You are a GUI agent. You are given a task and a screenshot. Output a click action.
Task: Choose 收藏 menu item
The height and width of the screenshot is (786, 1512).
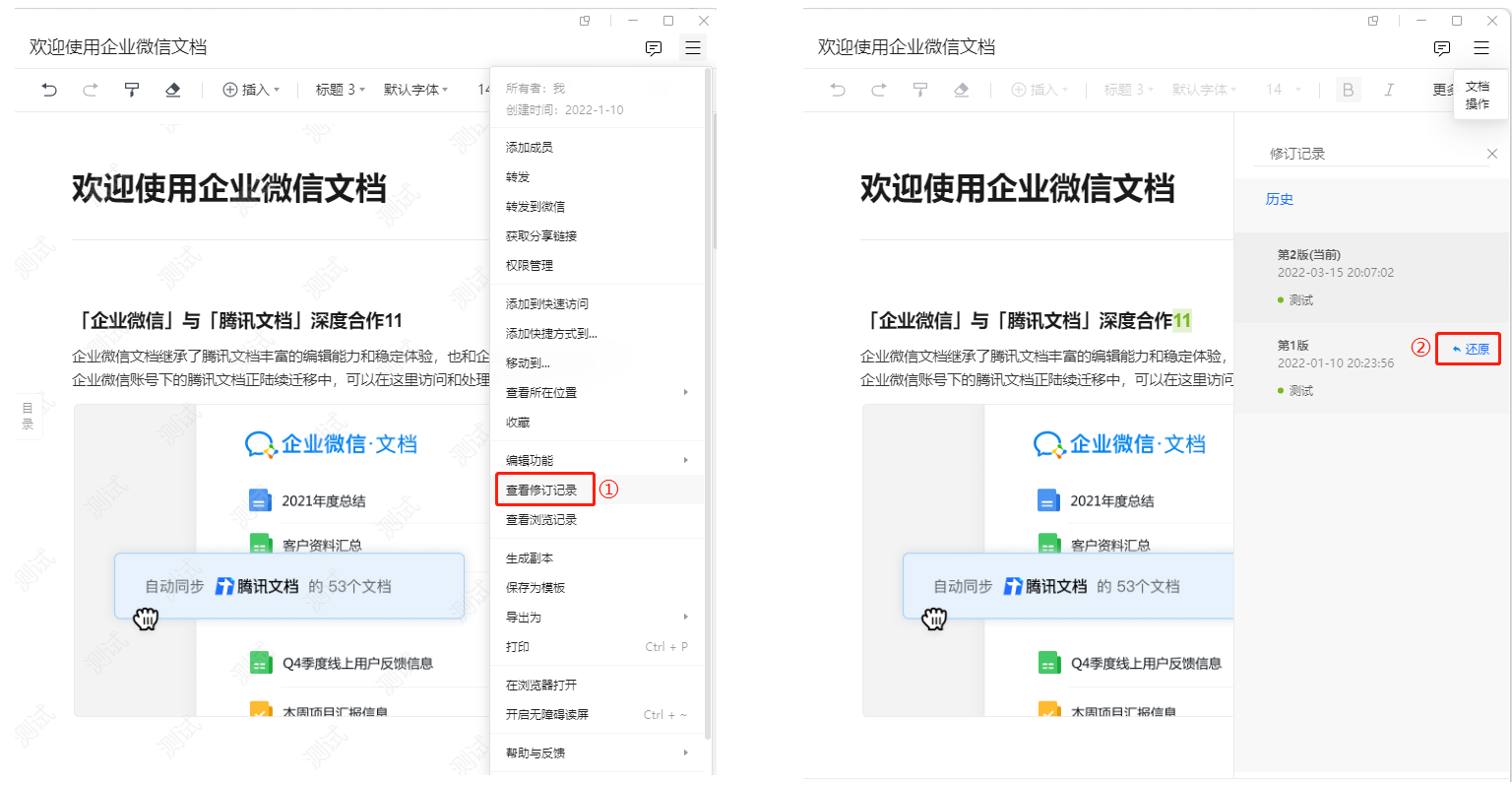point(597,422)
